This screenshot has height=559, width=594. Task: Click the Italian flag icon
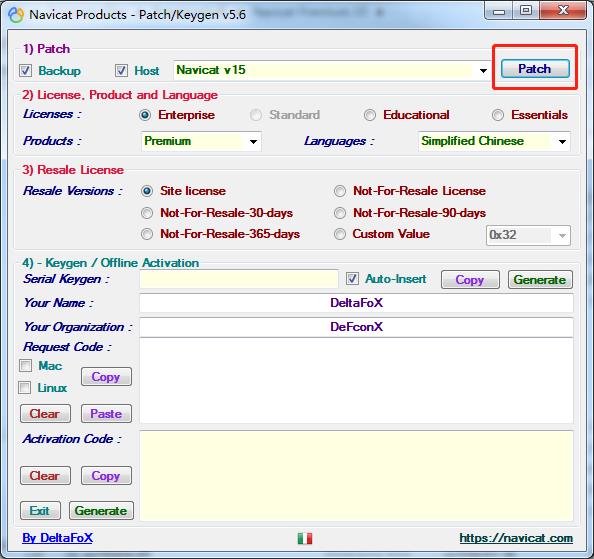click(305, 538)
